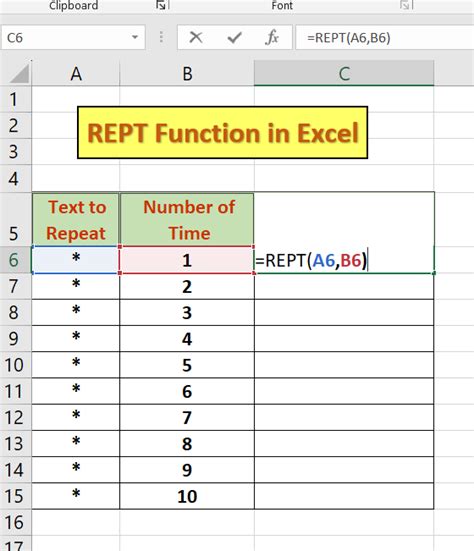
Task: Click the 'Number of Time' header cell
Action: [187, 220]
